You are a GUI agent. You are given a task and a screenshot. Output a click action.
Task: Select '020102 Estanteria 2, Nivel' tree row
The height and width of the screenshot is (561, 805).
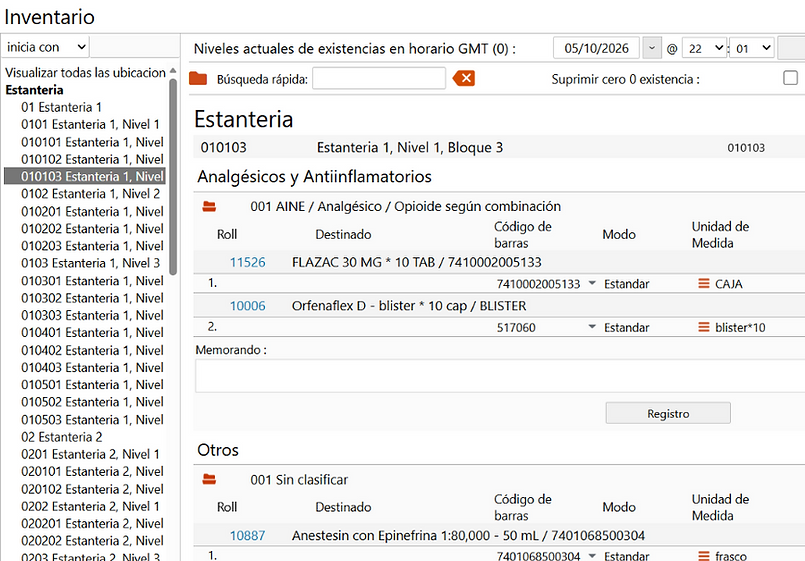(x=92, y=489)
